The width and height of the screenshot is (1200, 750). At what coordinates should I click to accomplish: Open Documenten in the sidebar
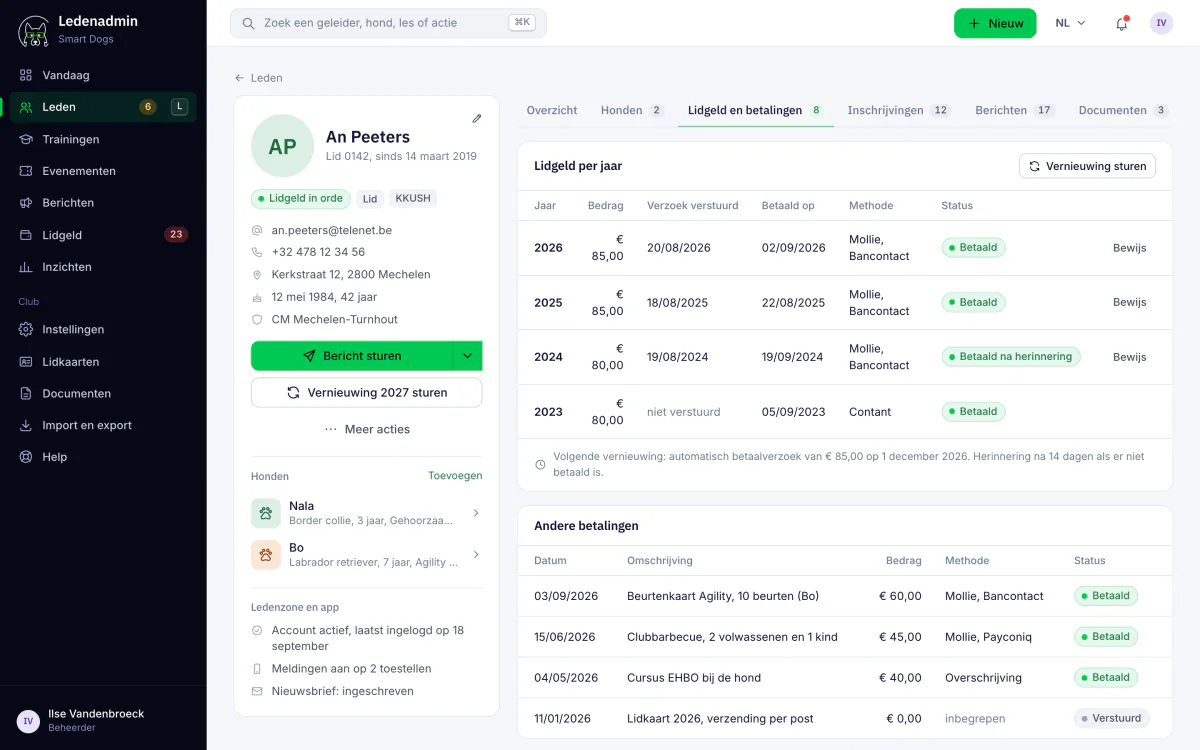click(103, 393)
